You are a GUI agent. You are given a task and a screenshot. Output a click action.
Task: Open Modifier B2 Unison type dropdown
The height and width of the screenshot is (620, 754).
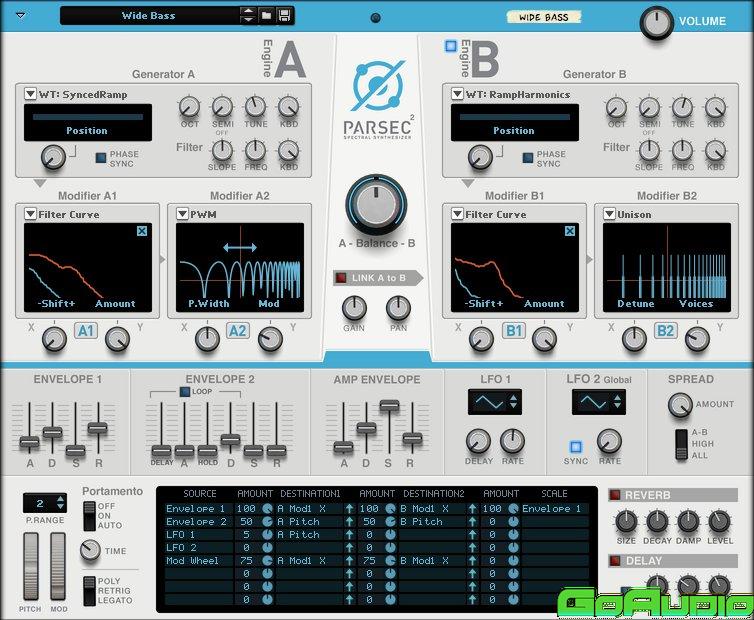(x=609, y=214)
